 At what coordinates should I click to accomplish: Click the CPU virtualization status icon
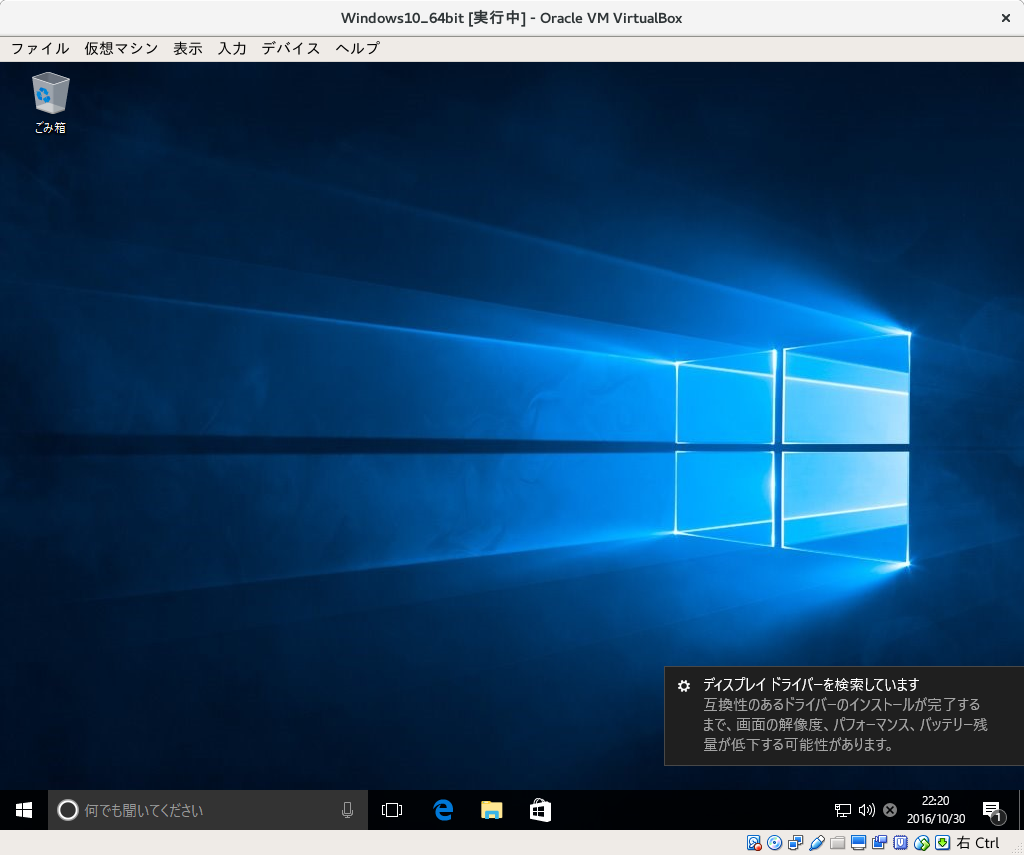coord(901,843)
